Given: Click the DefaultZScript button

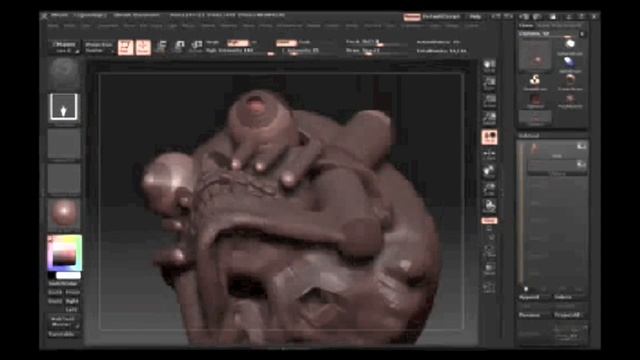Looking at the screenshot, I should (x=441, y=17).
